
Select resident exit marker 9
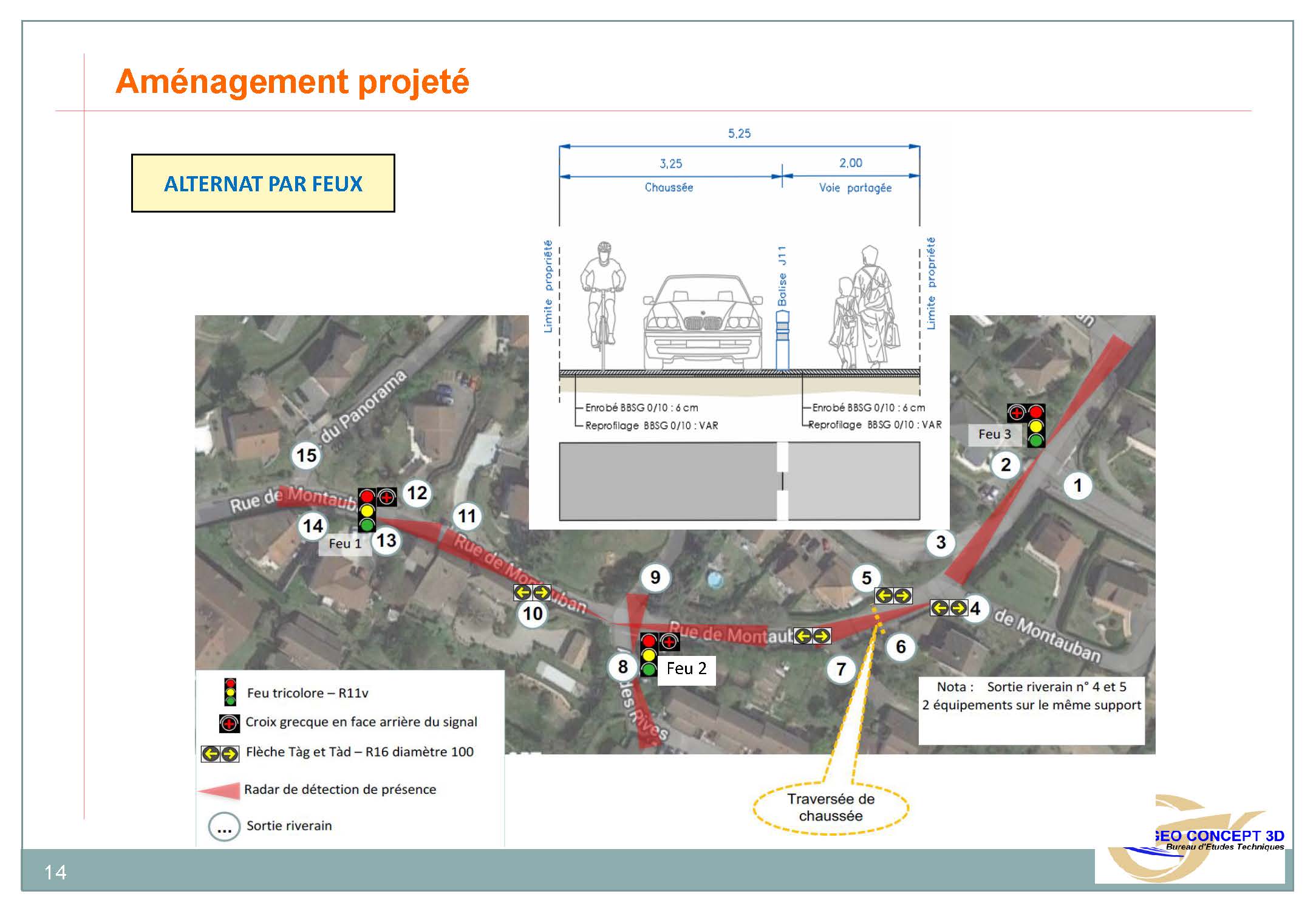pos(655,577)
